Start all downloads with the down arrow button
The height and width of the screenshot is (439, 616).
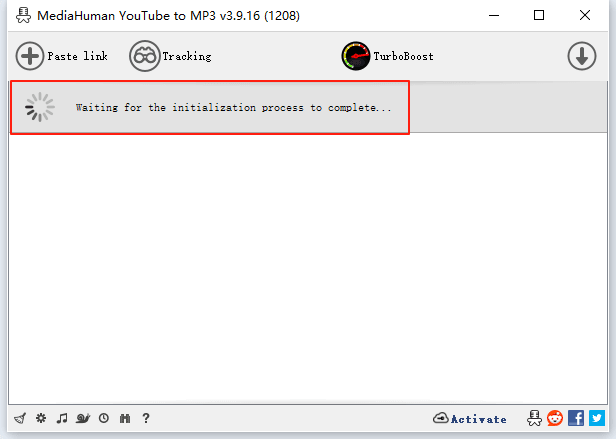click(581, 56)
